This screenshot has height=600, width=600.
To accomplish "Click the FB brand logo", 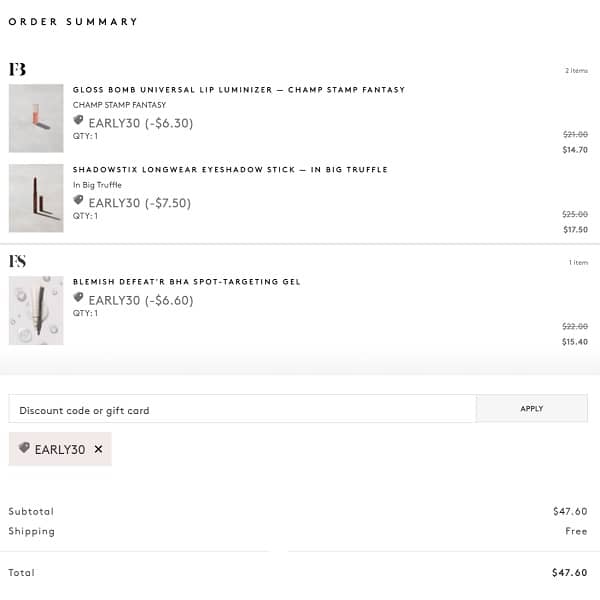I will point(17,69).
